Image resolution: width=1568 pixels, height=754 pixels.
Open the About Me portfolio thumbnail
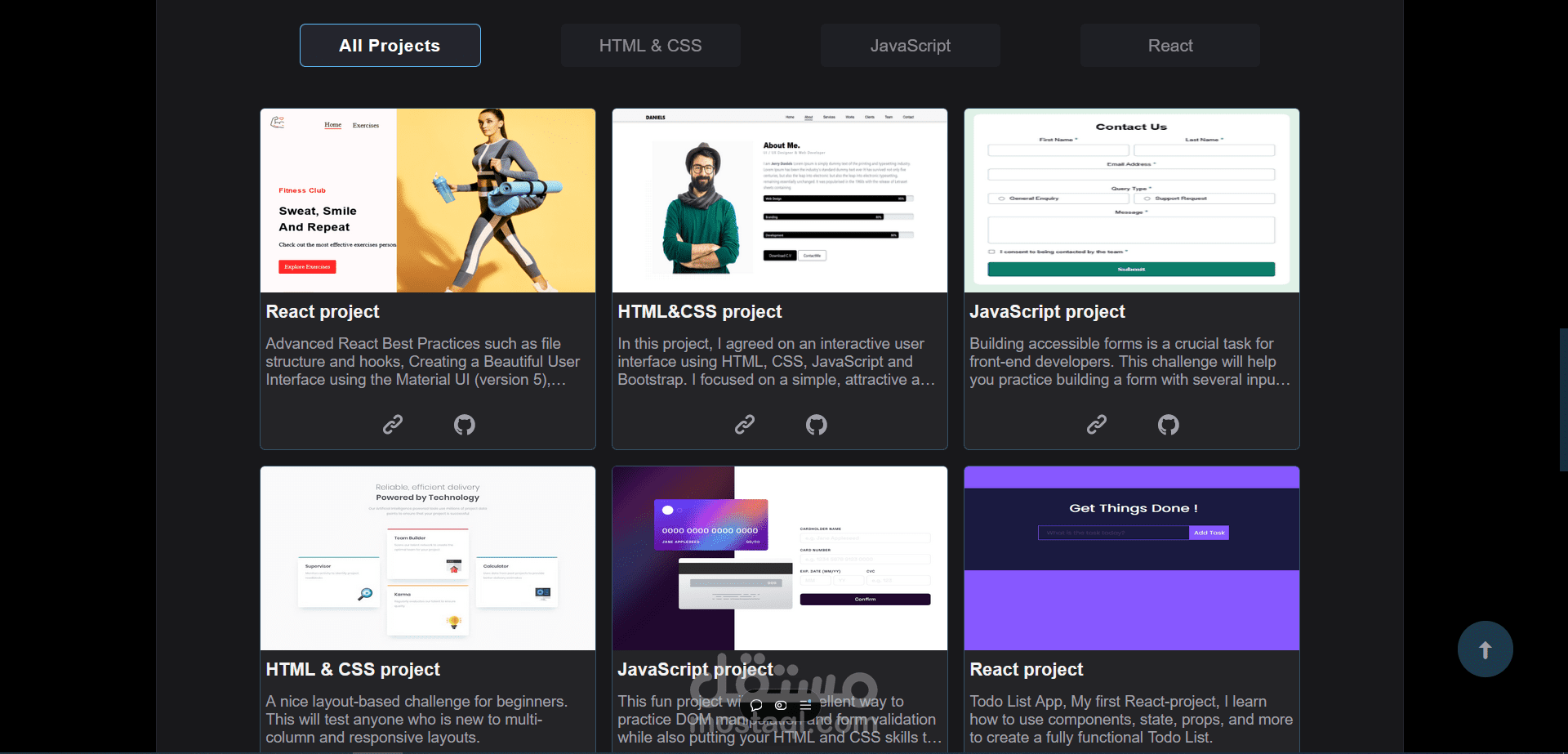[x=780, y=201]
